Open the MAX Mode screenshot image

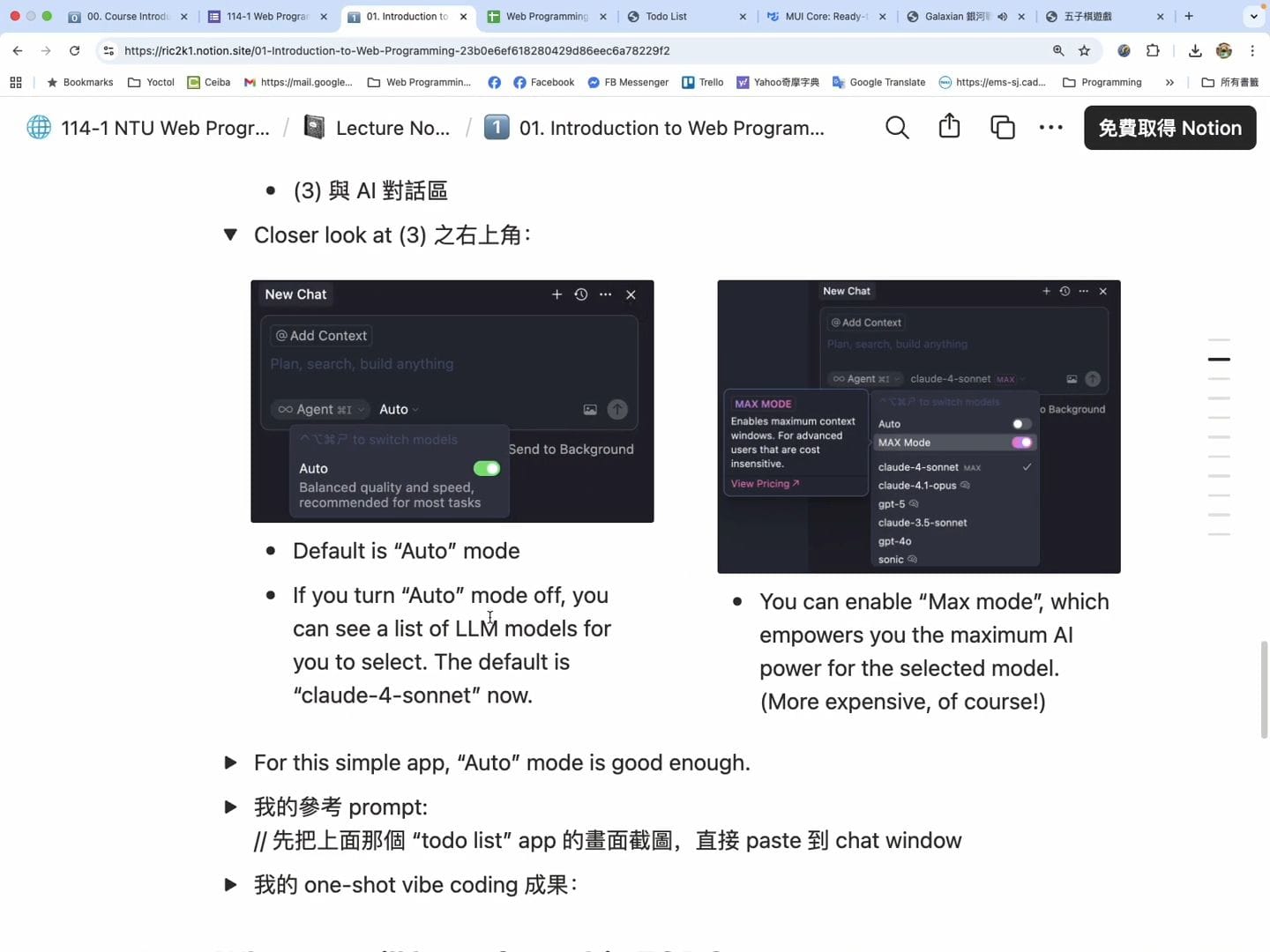click(918, 427)
